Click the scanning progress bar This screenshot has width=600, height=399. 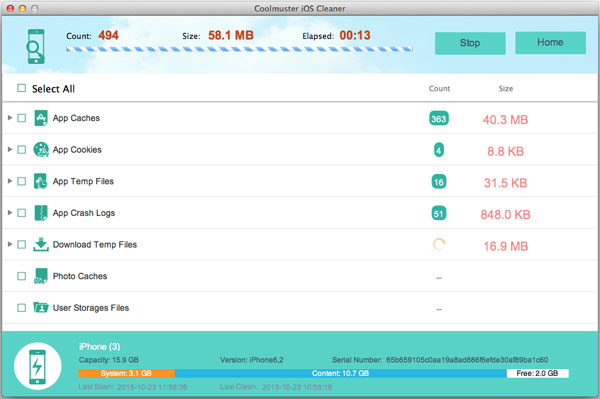pyautogui.click(x=239, y=49)
